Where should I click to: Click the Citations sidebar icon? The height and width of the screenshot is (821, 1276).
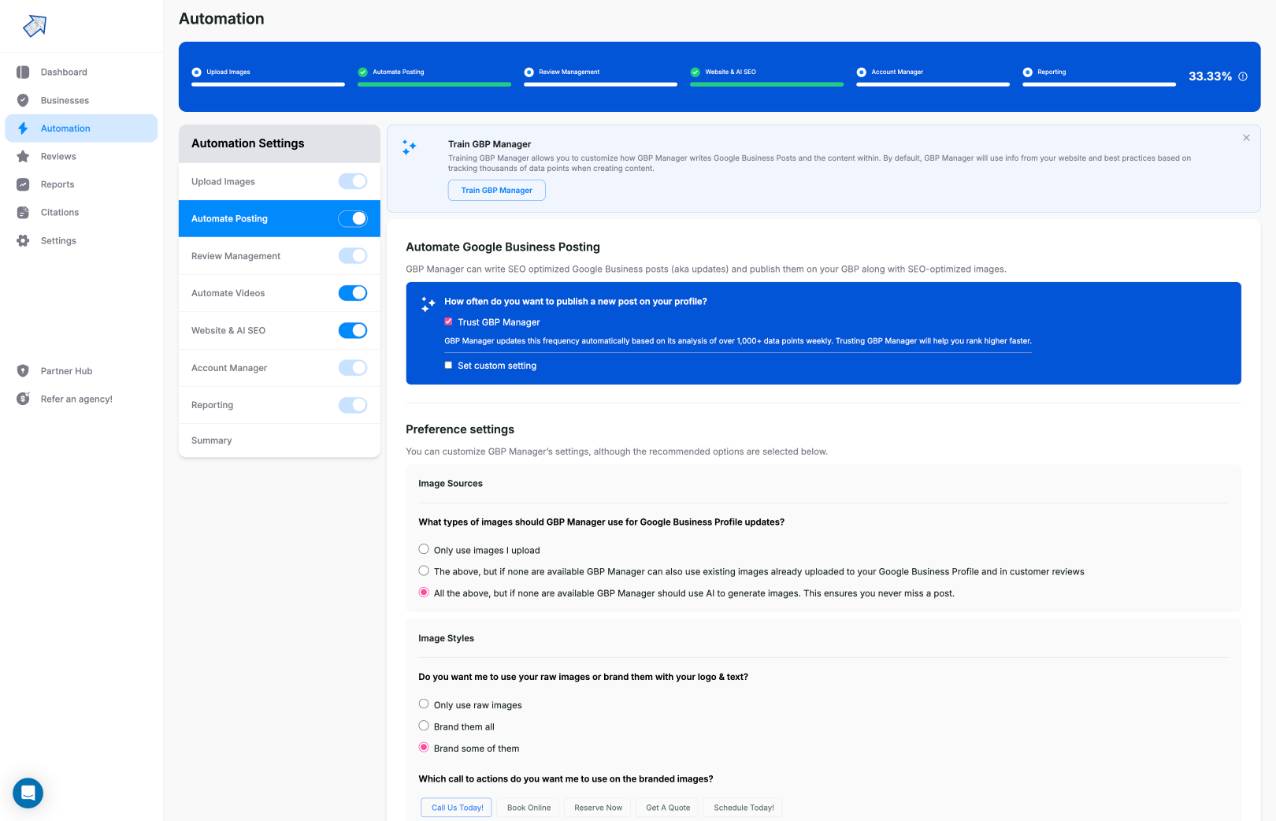tap(23, 212)
